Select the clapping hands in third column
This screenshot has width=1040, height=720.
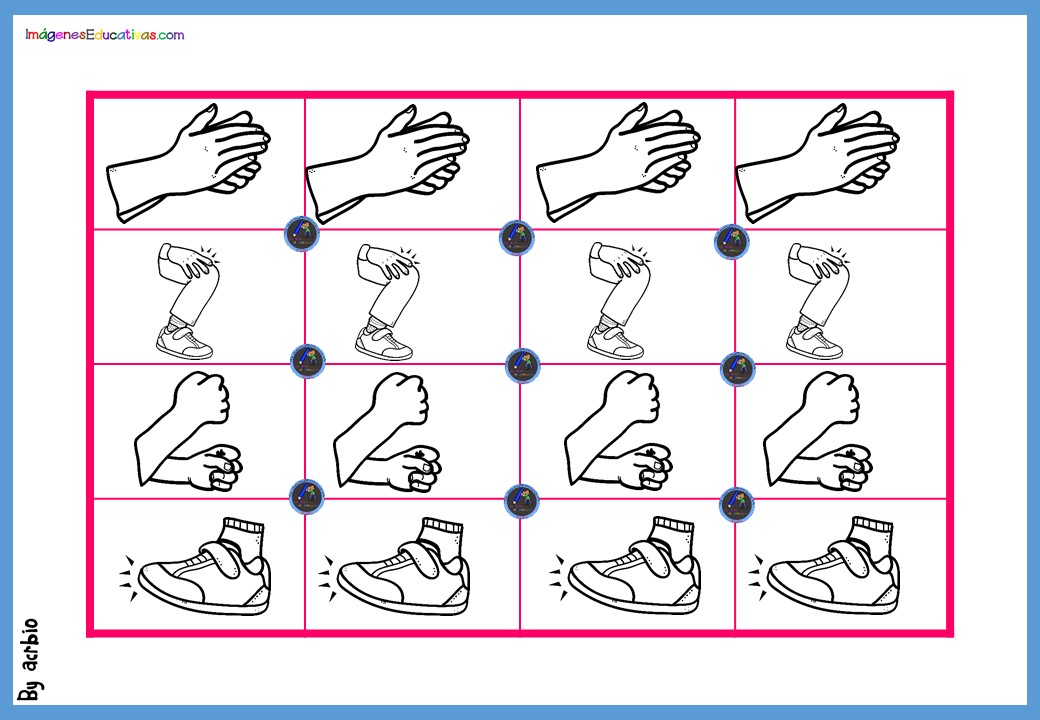[x=618, y=163]
